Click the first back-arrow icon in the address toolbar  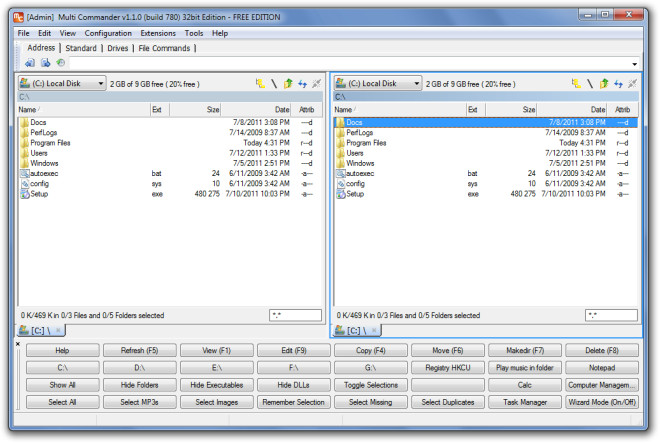30,63
